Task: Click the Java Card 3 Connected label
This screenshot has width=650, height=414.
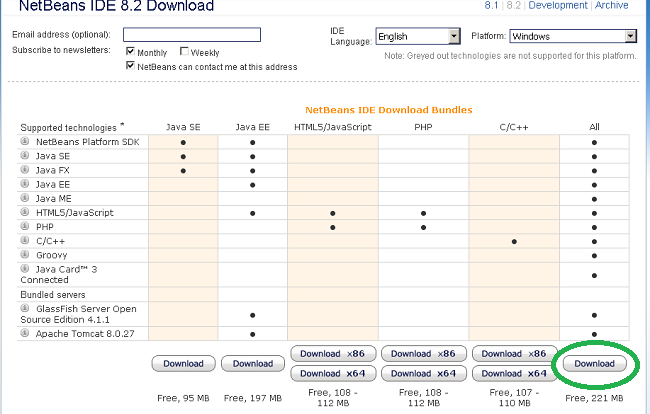Action: pos(59,274)
